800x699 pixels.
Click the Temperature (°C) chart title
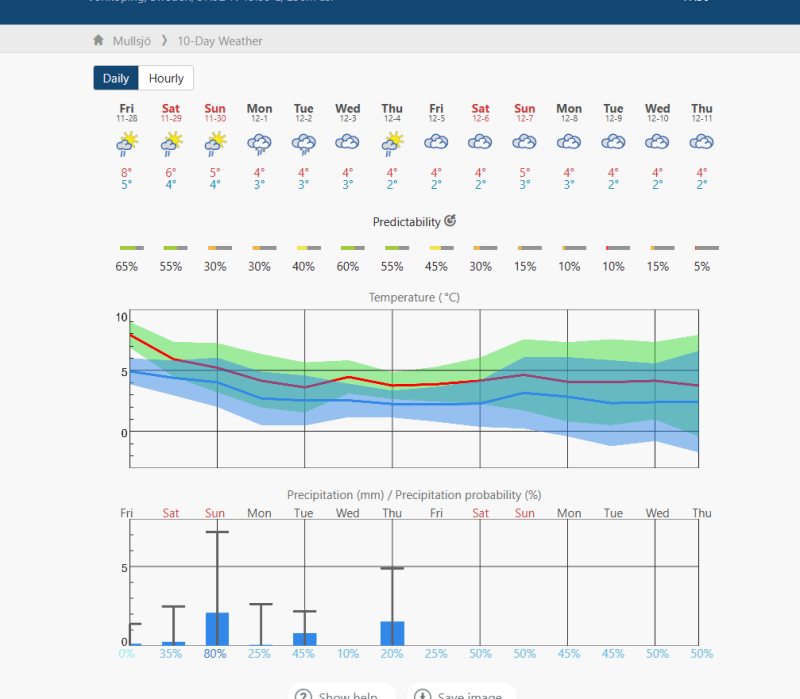[x=414, y=297]
